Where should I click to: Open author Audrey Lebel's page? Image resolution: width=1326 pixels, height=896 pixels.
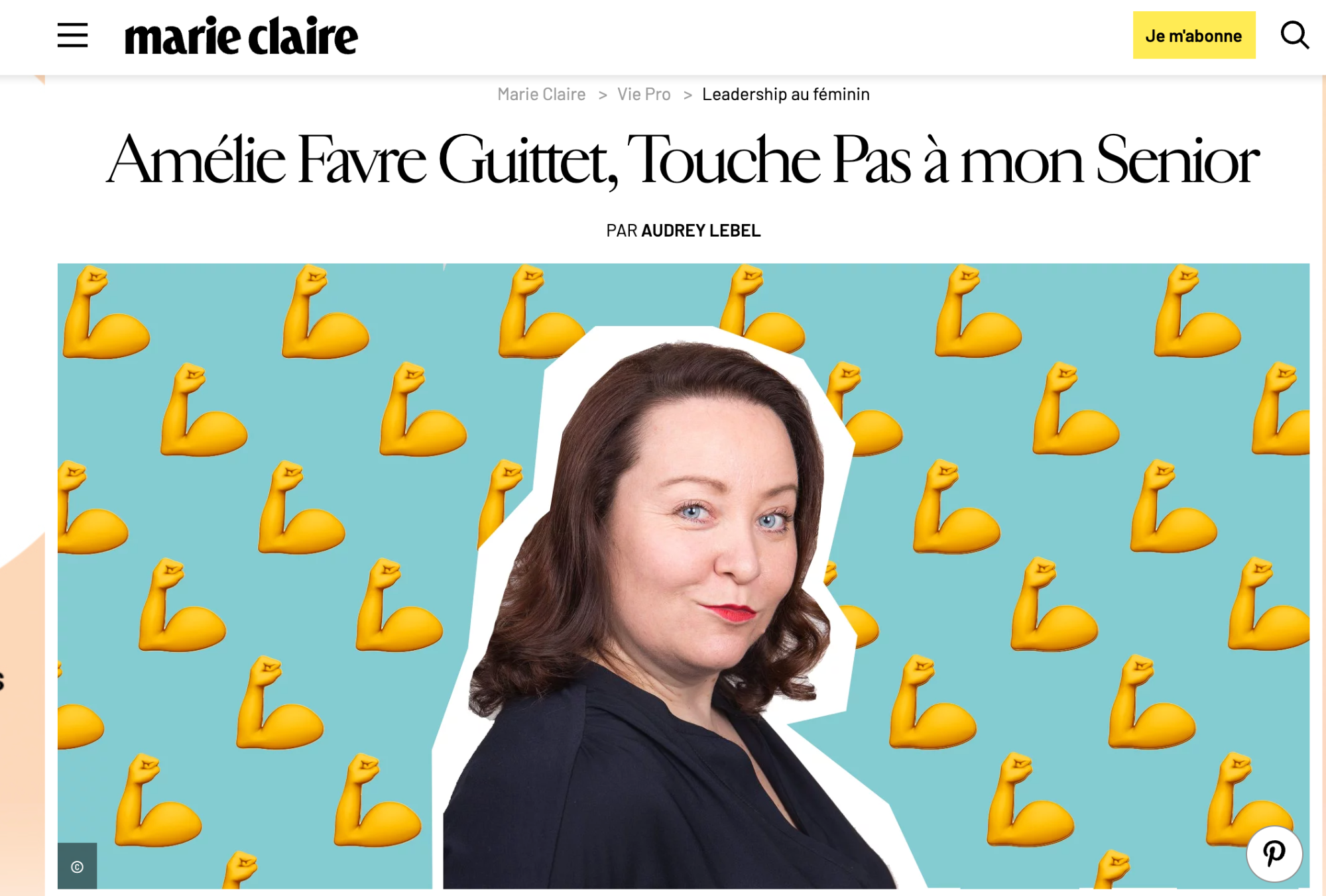tap(701, 231)
